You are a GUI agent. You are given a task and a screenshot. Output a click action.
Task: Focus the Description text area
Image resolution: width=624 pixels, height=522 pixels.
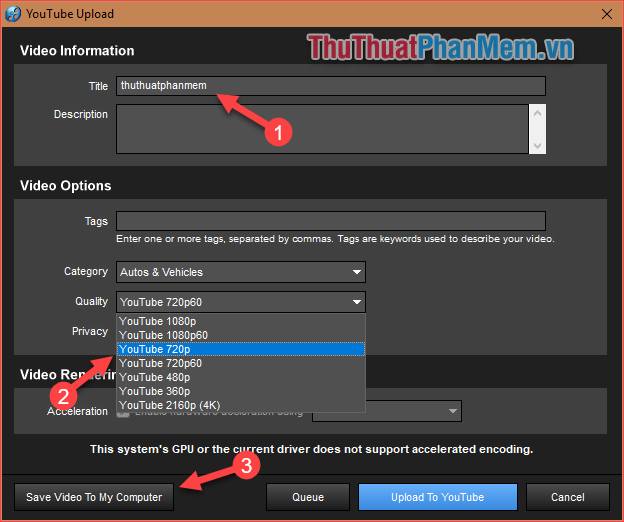(x=322, y=129)
